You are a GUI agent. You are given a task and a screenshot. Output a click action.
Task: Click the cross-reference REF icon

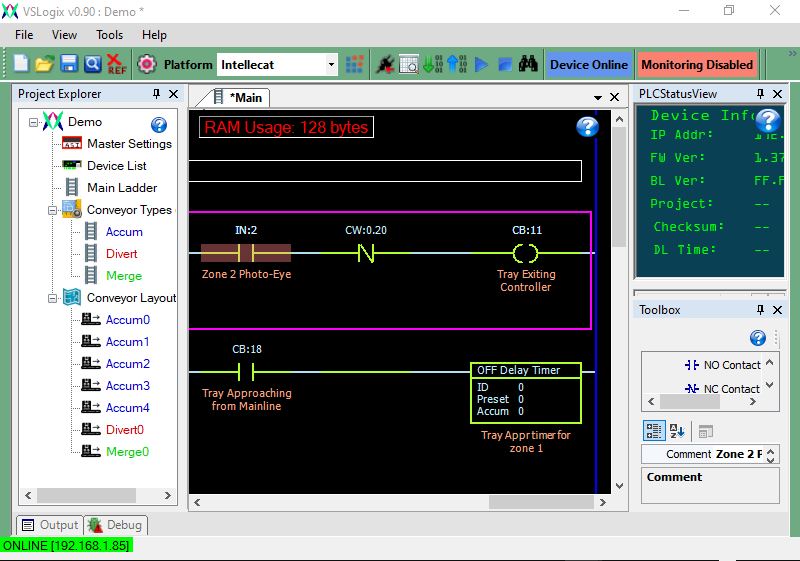[117, 64]
